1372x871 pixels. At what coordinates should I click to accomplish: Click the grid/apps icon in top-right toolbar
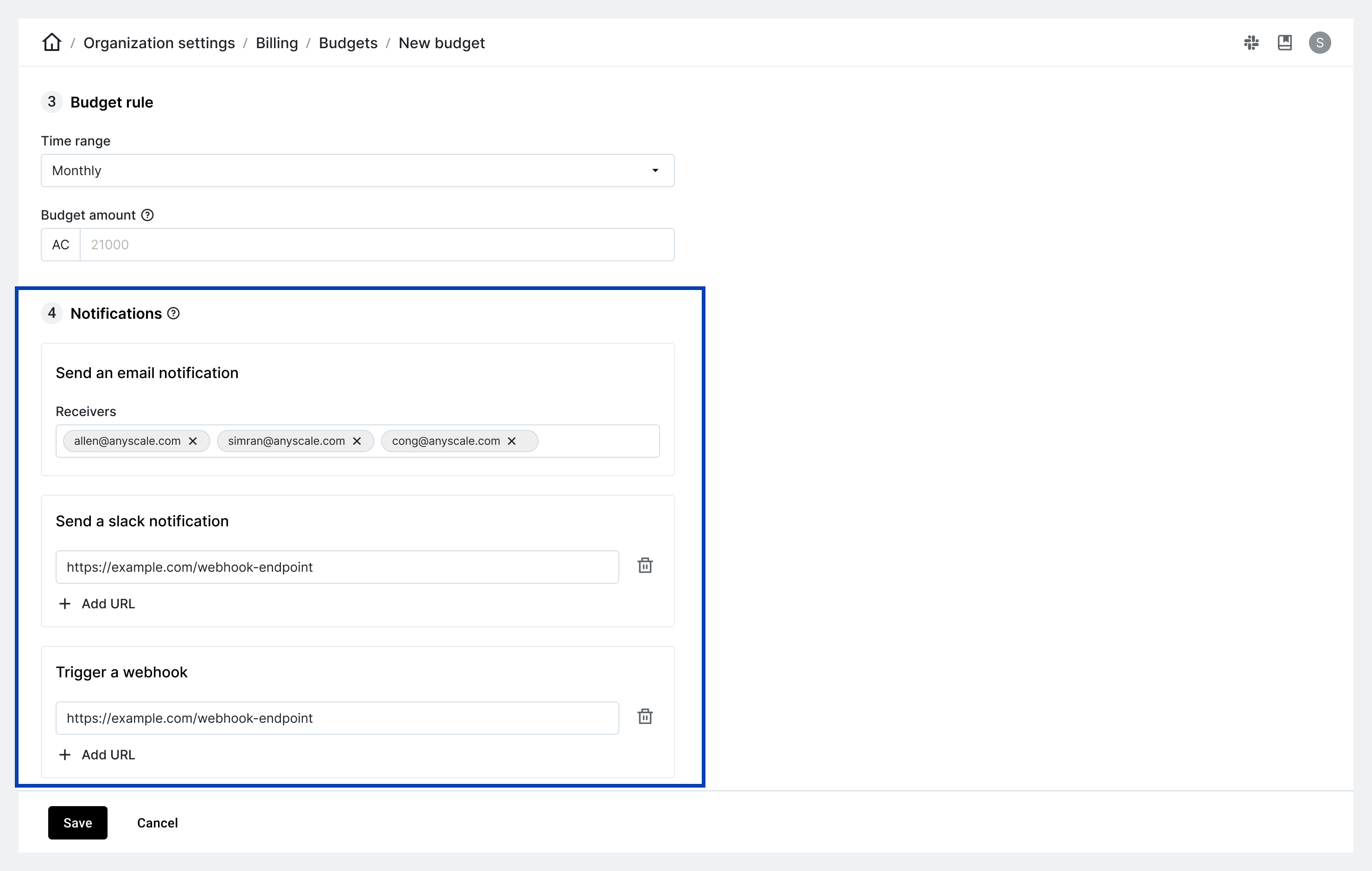tap(1251, 42)
